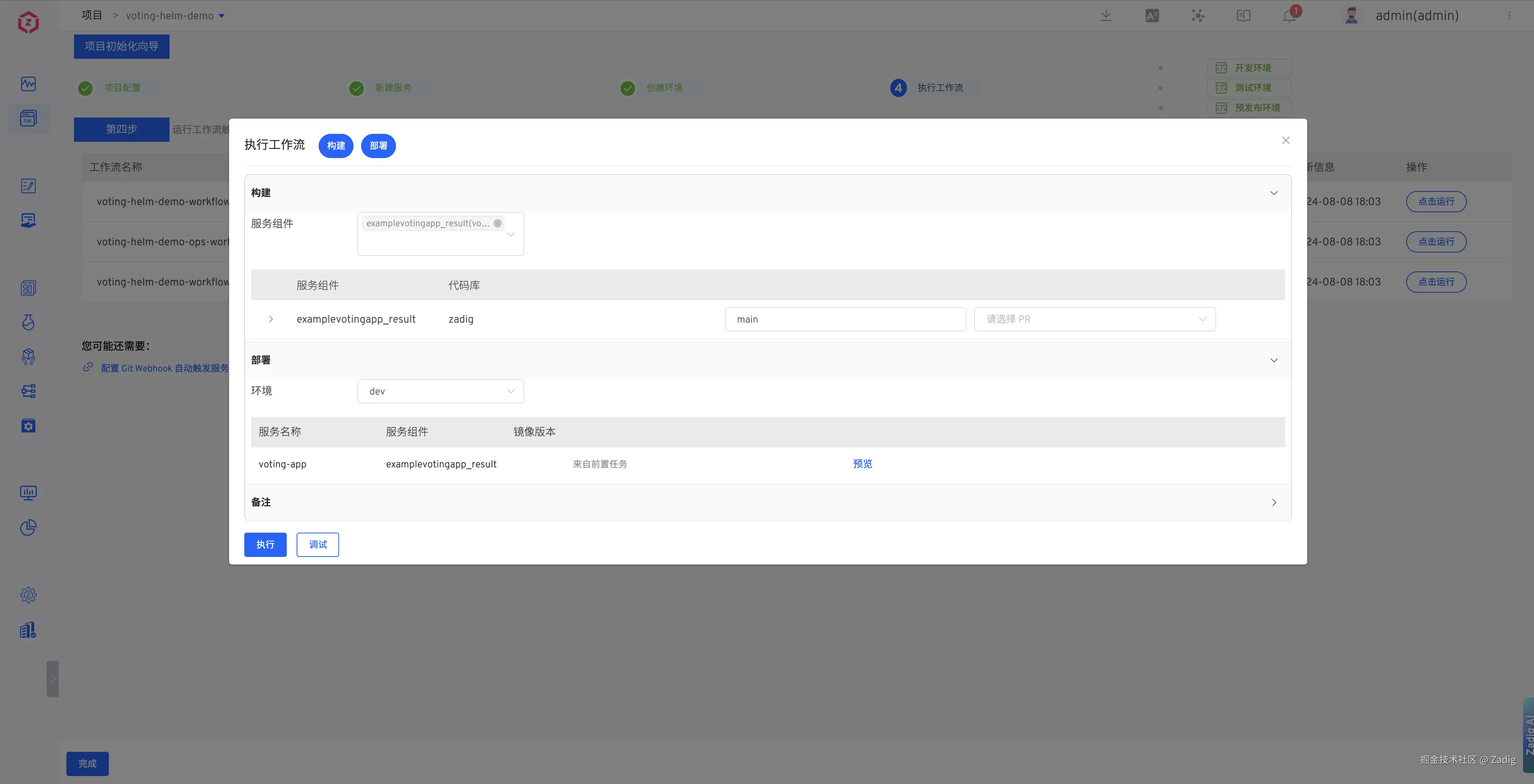Open the data overview pie chart icon
This screenshot has width=1534, height=784.
coord(28,527)
